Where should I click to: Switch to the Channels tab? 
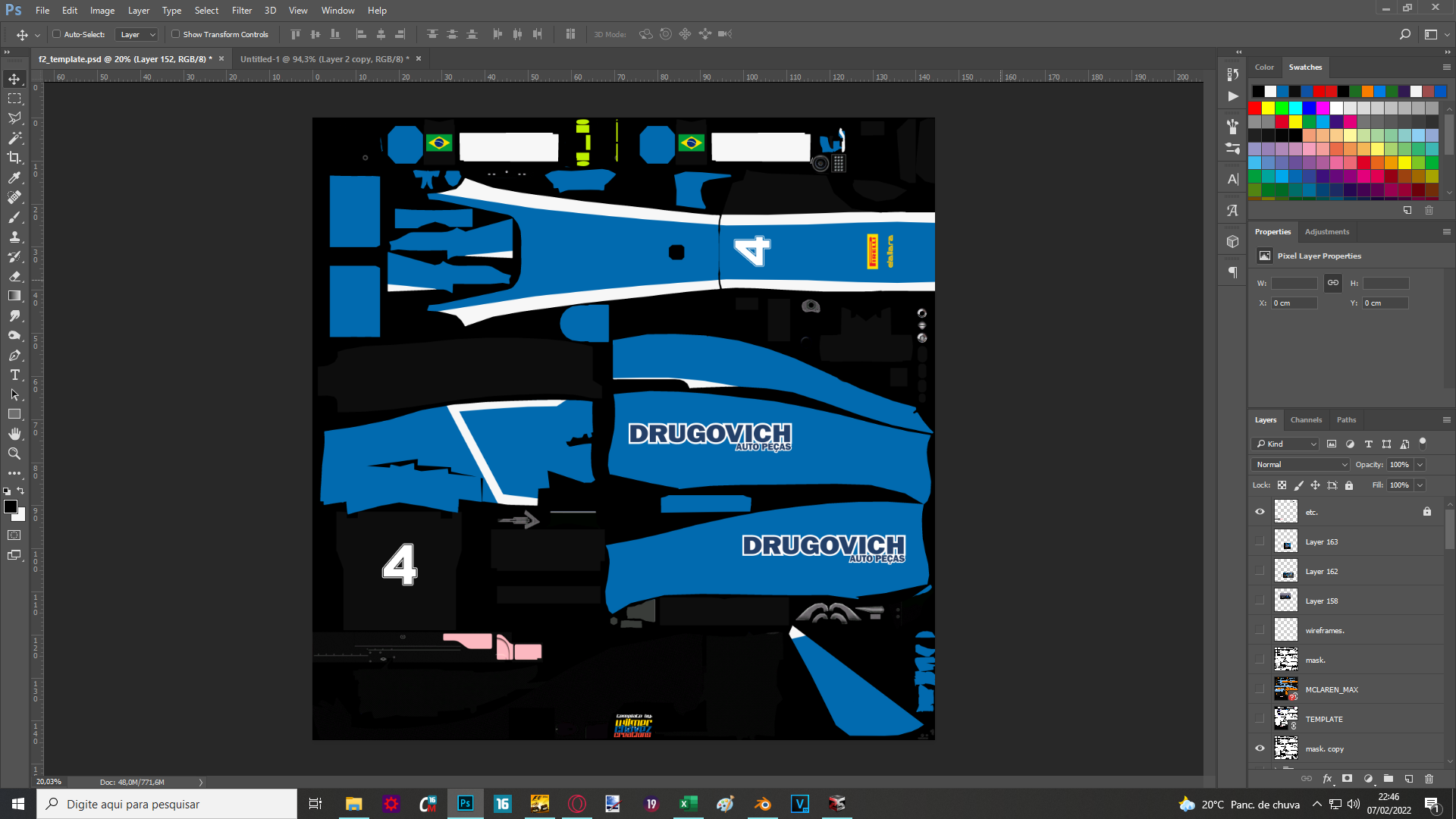(1306, 419)
